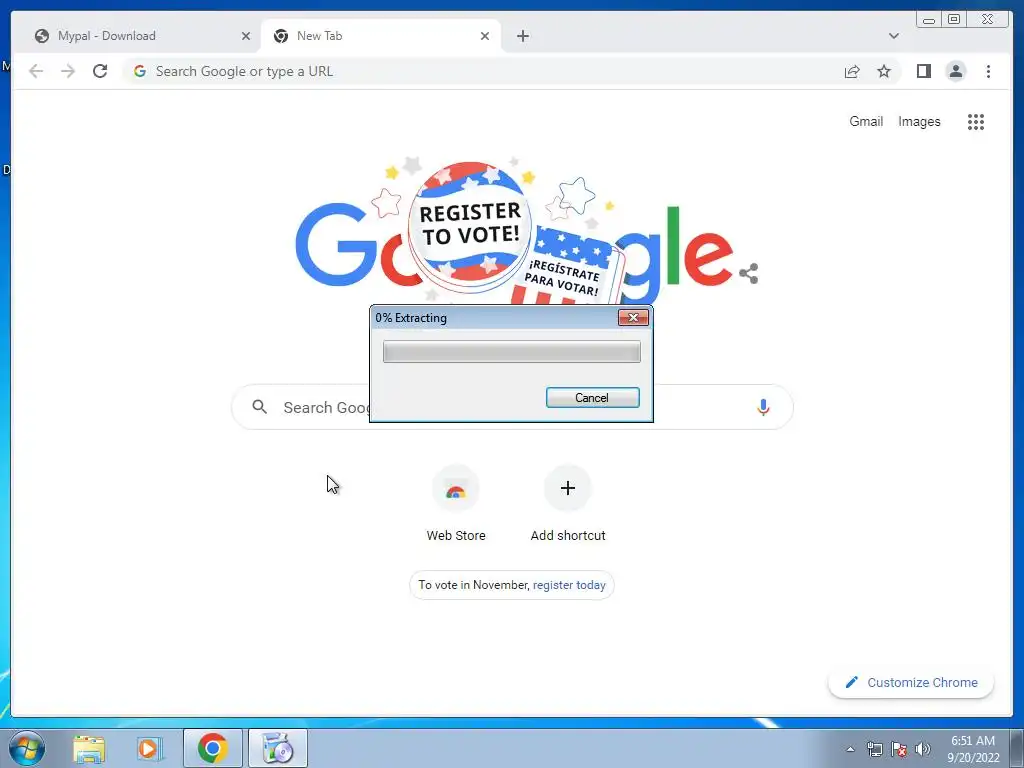This screenshot has width=1024, height=768.
Task: Bookmark this tab with the star icon
Action: click(x=884, y=71)
